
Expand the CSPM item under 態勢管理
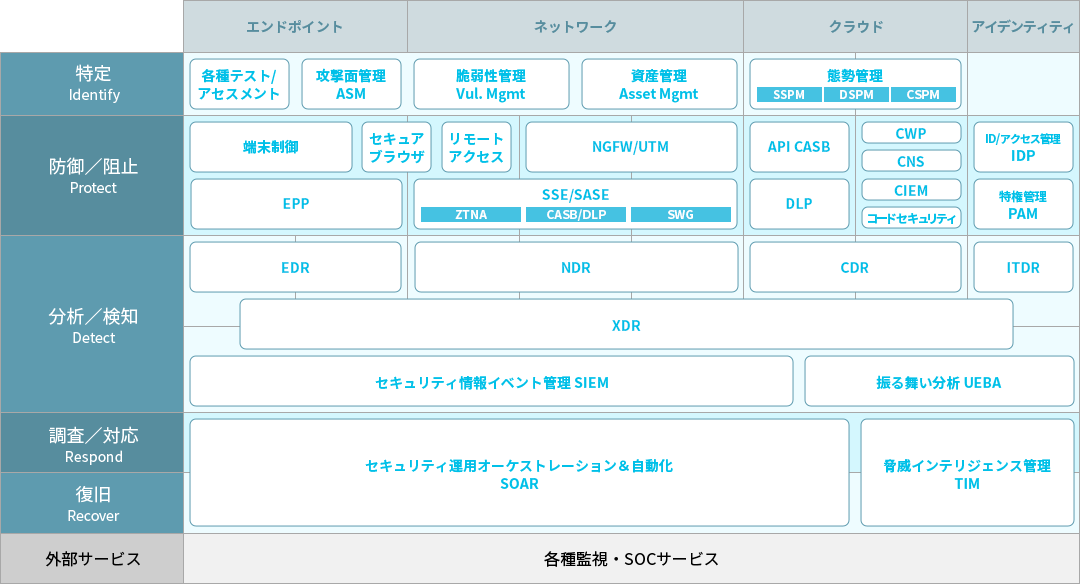(922, 95)
